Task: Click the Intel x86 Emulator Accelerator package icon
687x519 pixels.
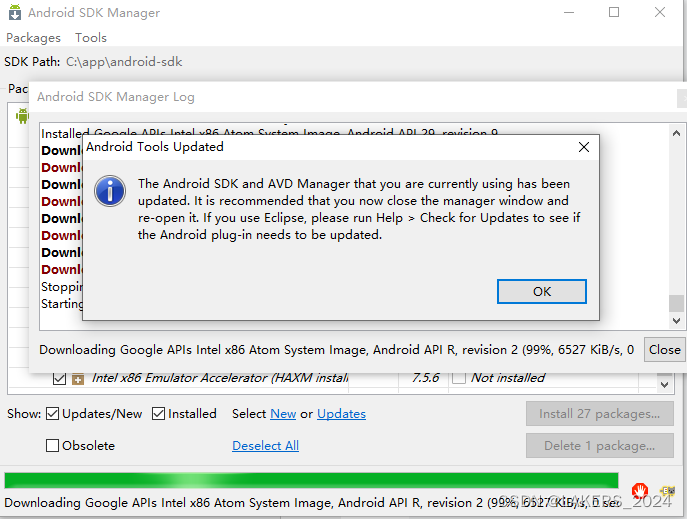Action: [78, 379]
